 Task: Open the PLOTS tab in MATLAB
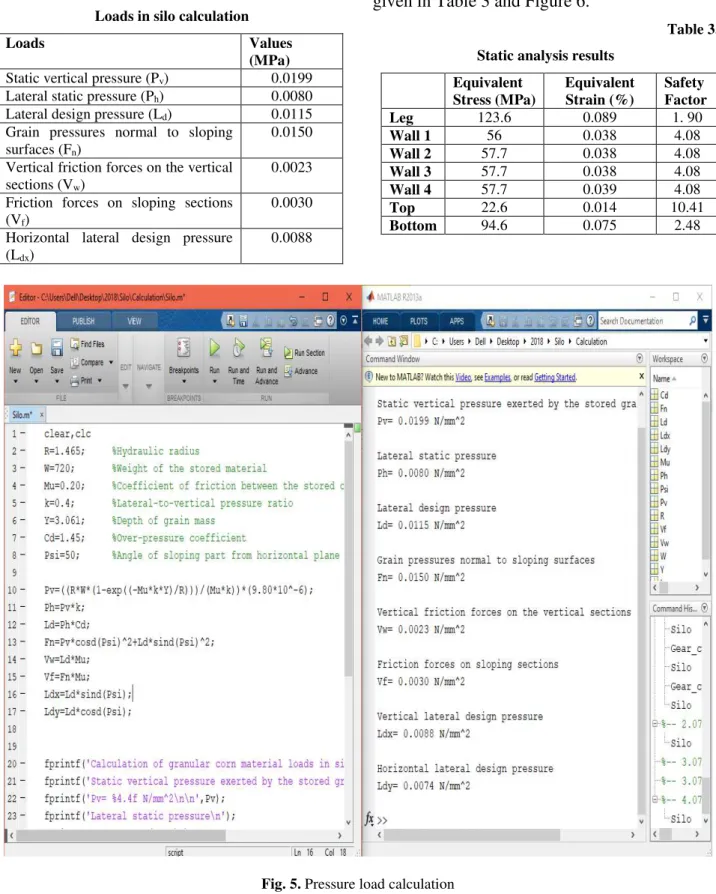pos(418,321)
